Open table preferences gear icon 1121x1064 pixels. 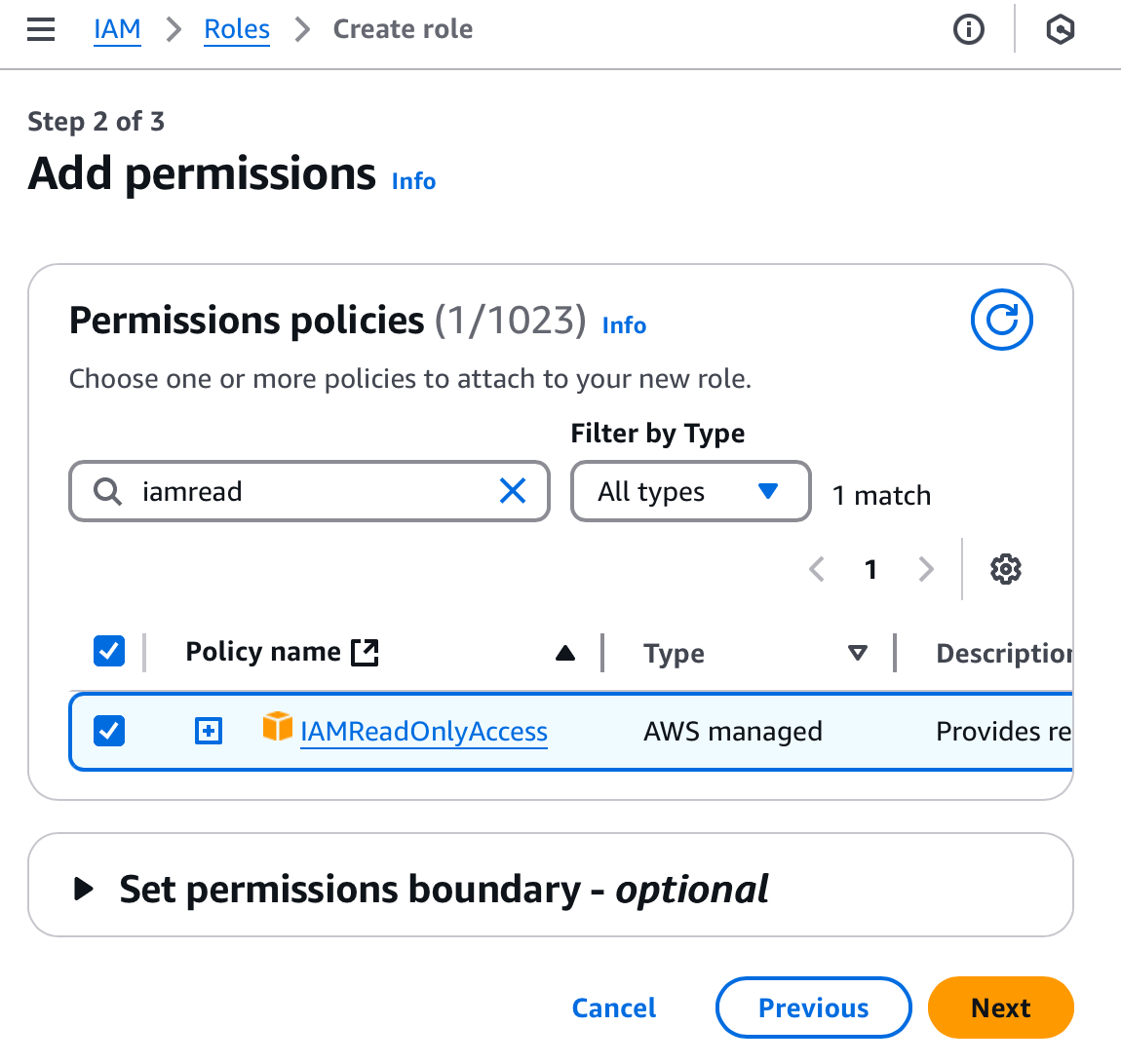[x=1005, y=569]
